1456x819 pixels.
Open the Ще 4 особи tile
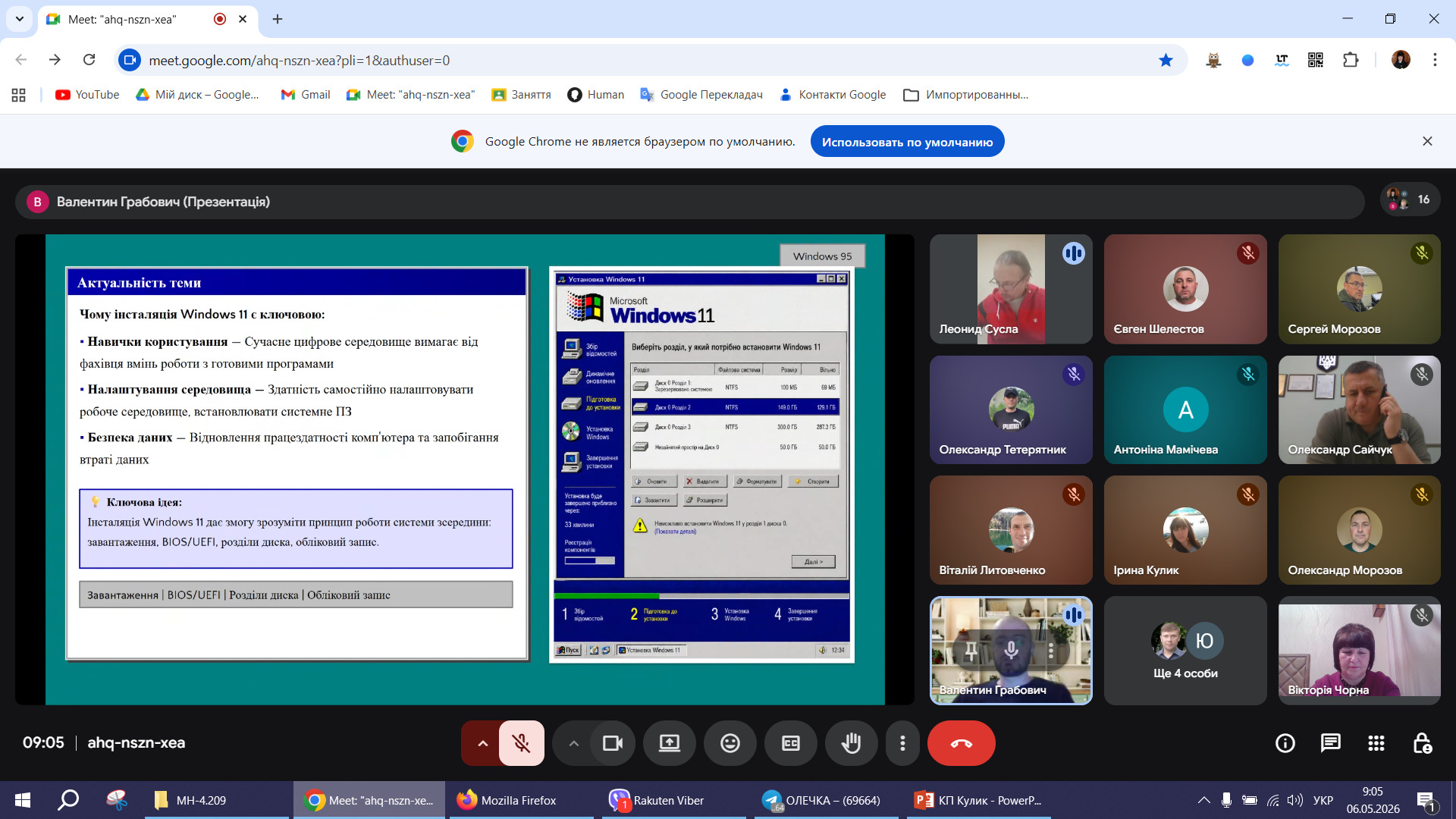pyautogui.click(x=1185, y=651)
